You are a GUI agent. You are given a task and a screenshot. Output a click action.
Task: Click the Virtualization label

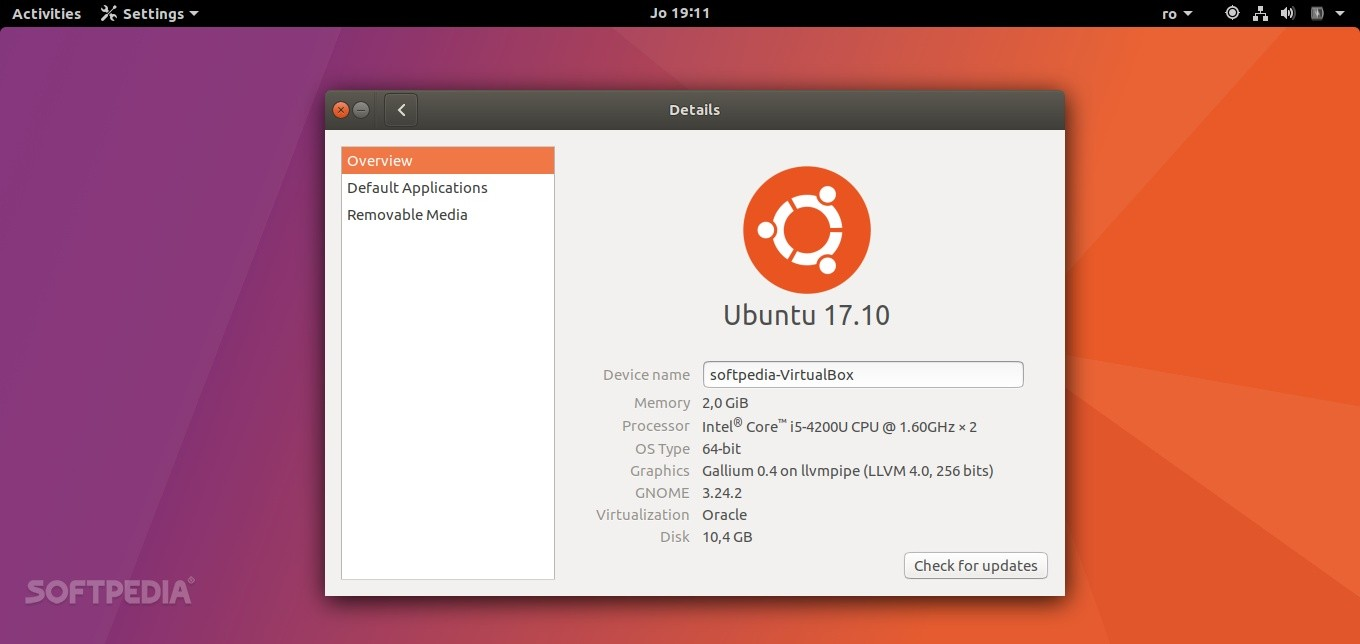(643, 515)
